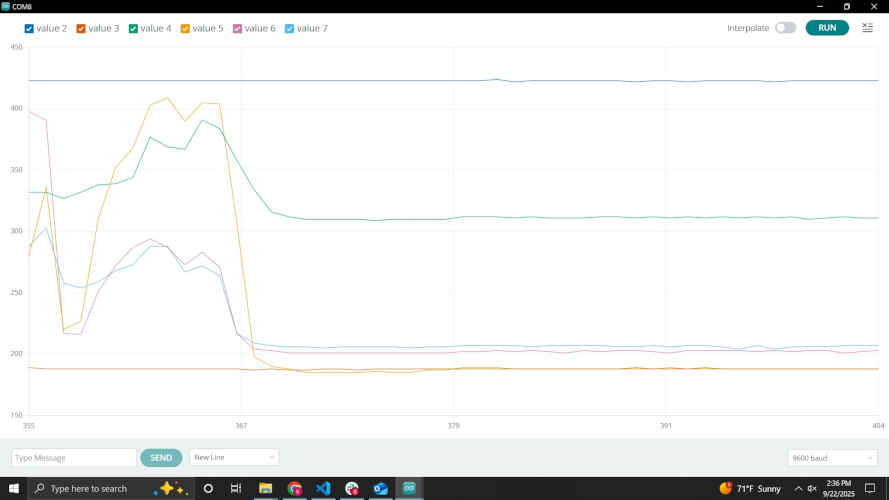Focus the Type Message input field
This screenshot has width=889, height=500.
coord(74,457)
